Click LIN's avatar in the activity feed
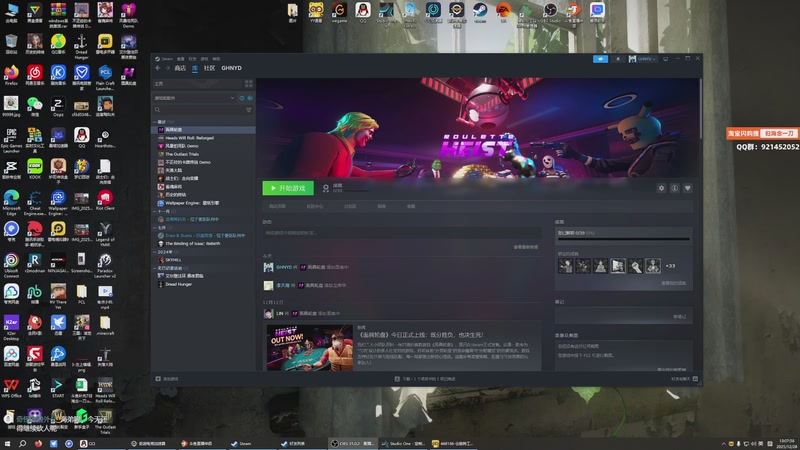Viewport: 800px width, 450px height. click(268, 314)
